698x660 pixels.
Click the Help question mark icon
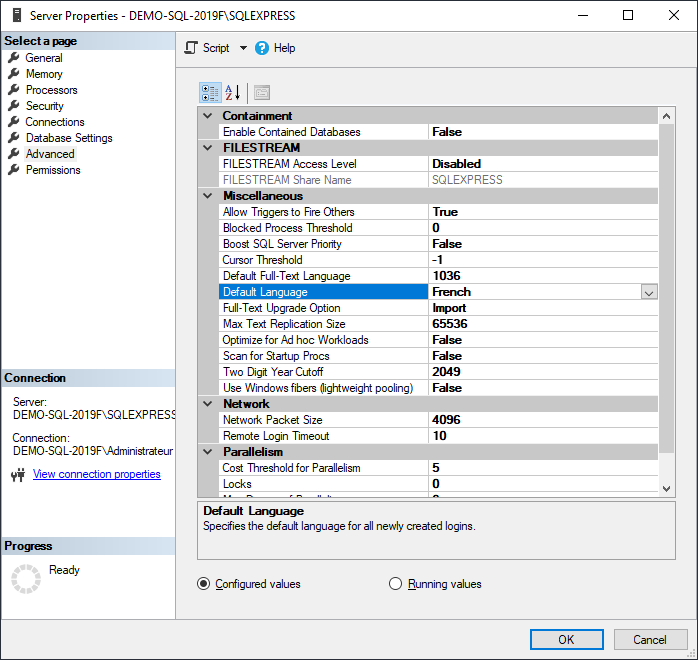(x=262, y=48)
